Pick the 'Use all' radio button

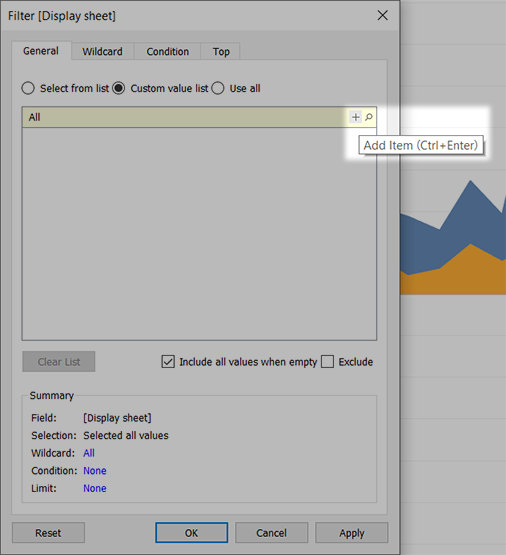[218, 88]
